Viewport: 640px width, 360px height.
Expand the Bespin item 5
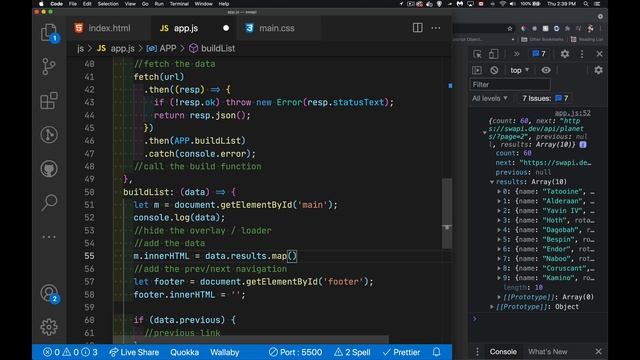pos(499,240)
